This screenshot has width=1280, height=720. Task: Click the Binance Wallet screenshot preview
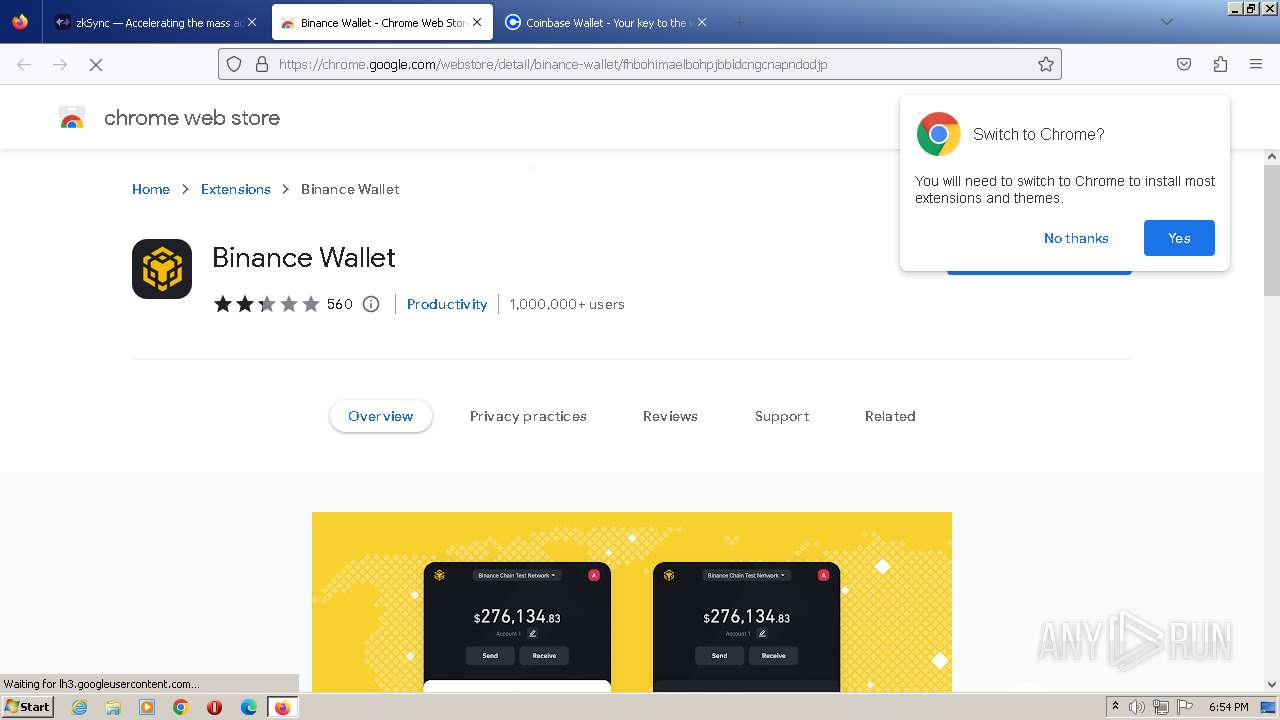[632, 602]
